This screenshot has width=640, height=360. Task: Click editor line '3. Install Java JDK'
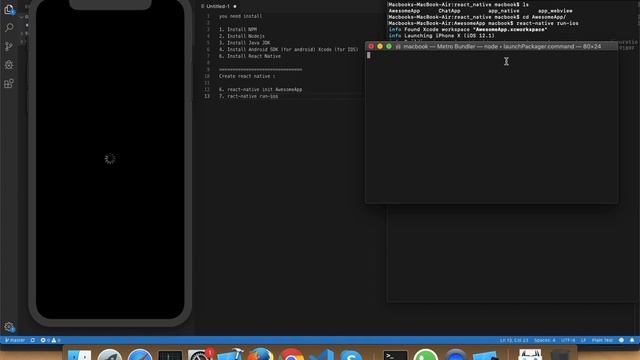pyautogui.click(x=244, y=42)
